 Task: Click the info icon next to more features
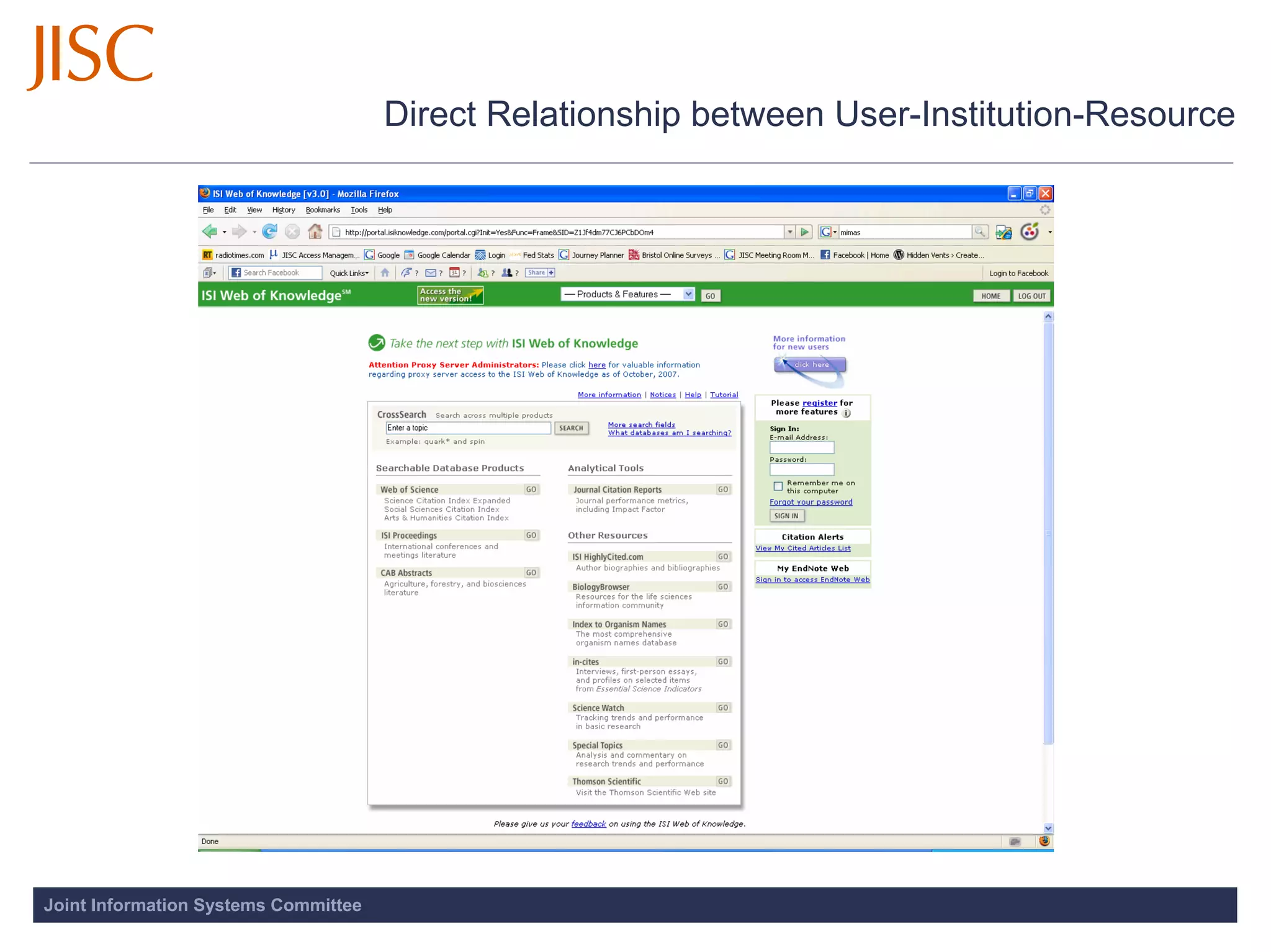(x=847, y=413)
